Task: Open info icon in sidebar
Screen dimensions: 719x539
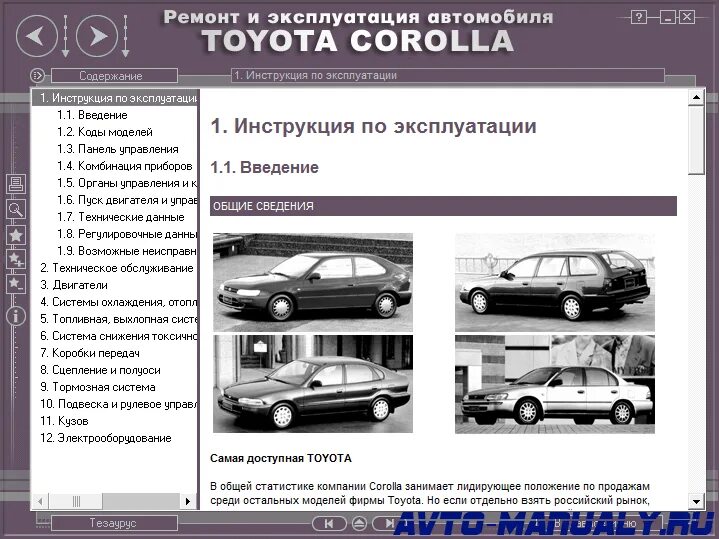Action: (x=16, y=317)
